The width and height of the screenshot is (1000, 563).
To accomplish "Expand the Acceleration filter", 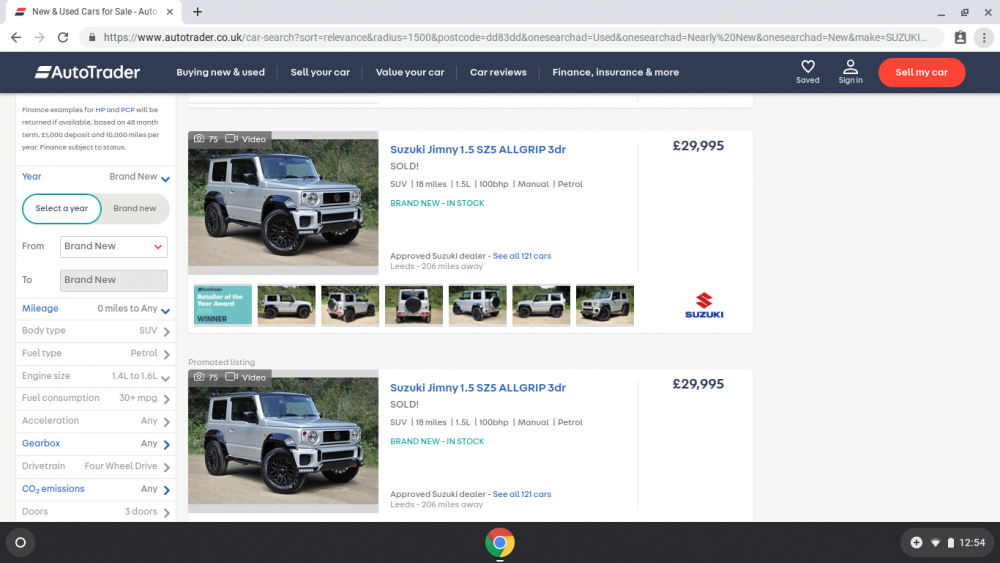I will (x=96, y=421).
